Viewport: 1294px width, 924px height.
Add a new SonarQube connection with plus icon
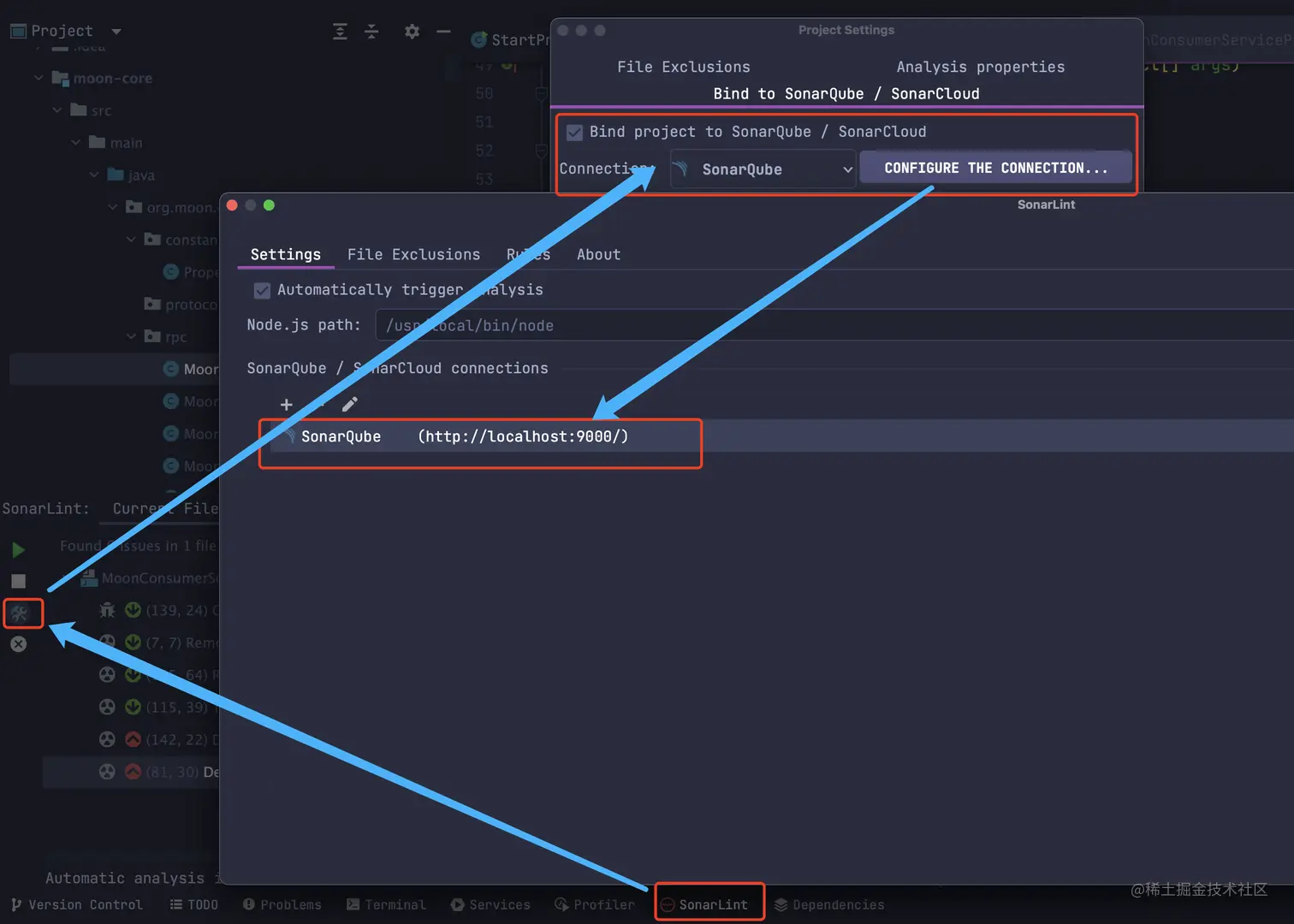pos(287,405)
